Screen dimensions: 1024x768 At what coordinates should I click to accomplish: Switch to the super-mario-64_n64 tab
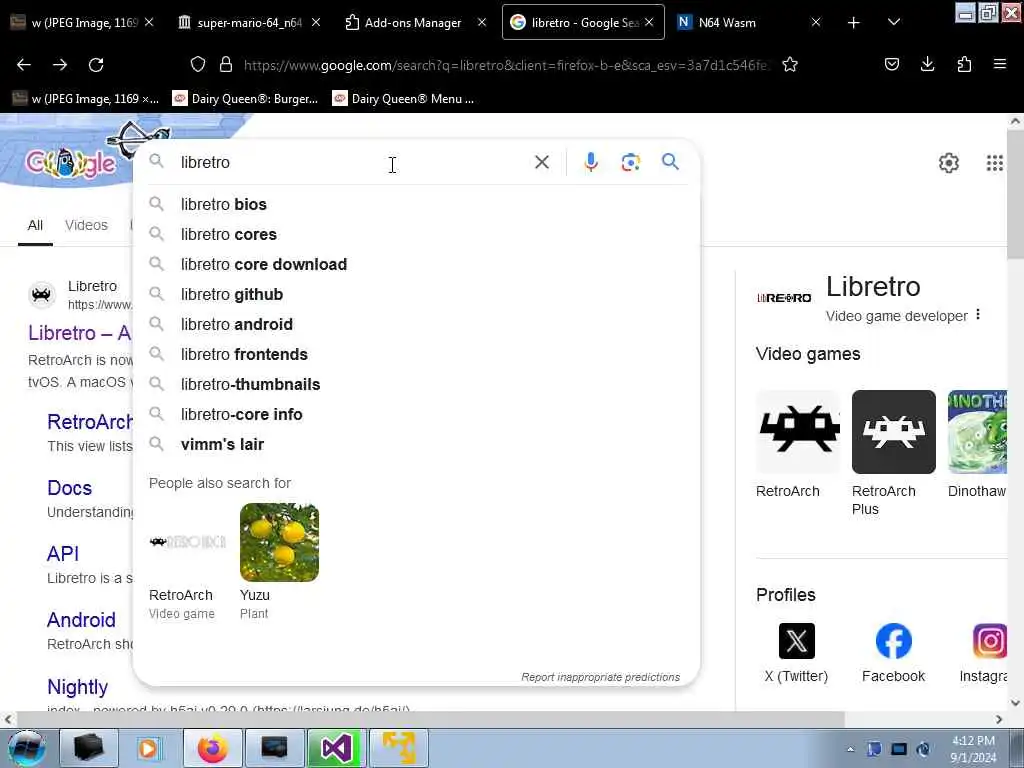tap(249, 22)
